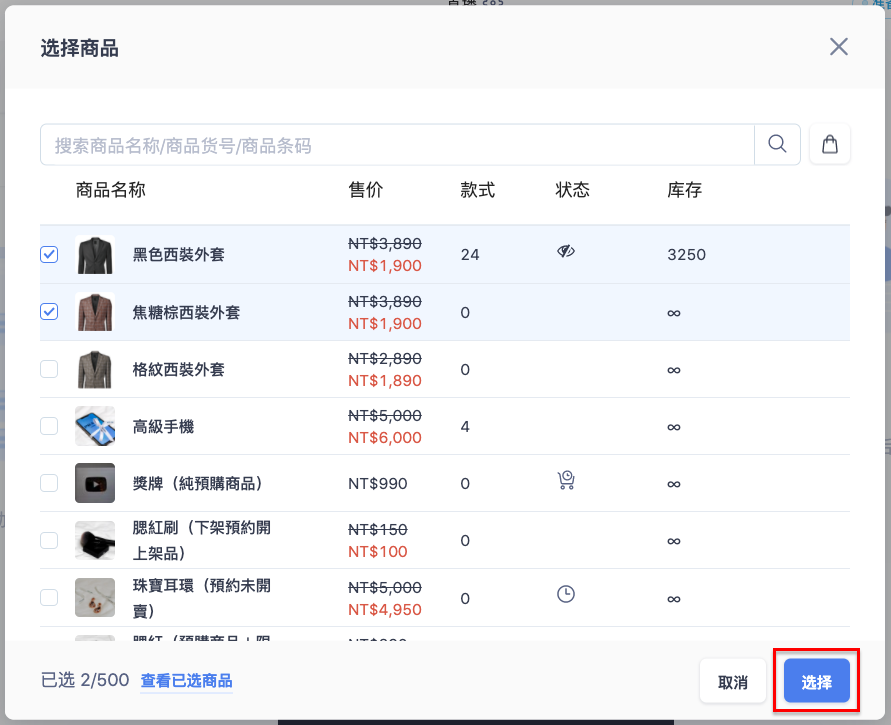Click the 高級手機 product name

tap(163, 426)
